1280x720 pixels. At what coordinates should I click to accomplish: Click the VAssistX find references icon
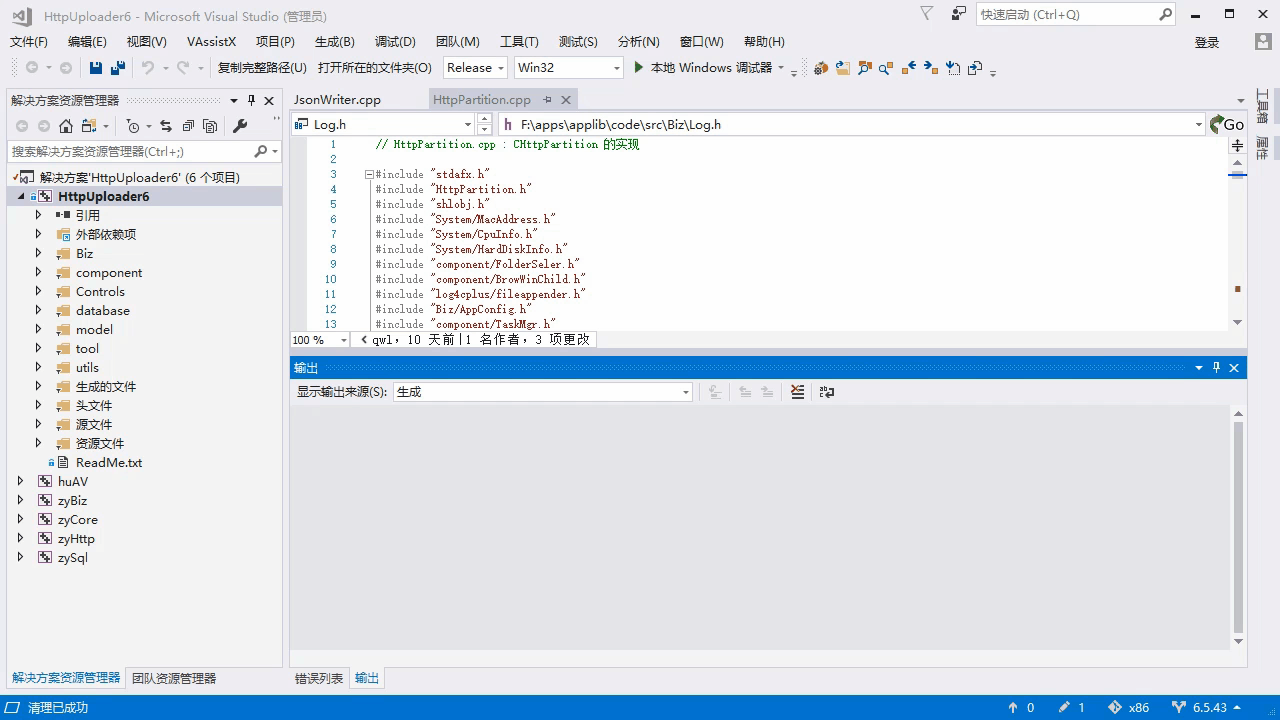886,68
